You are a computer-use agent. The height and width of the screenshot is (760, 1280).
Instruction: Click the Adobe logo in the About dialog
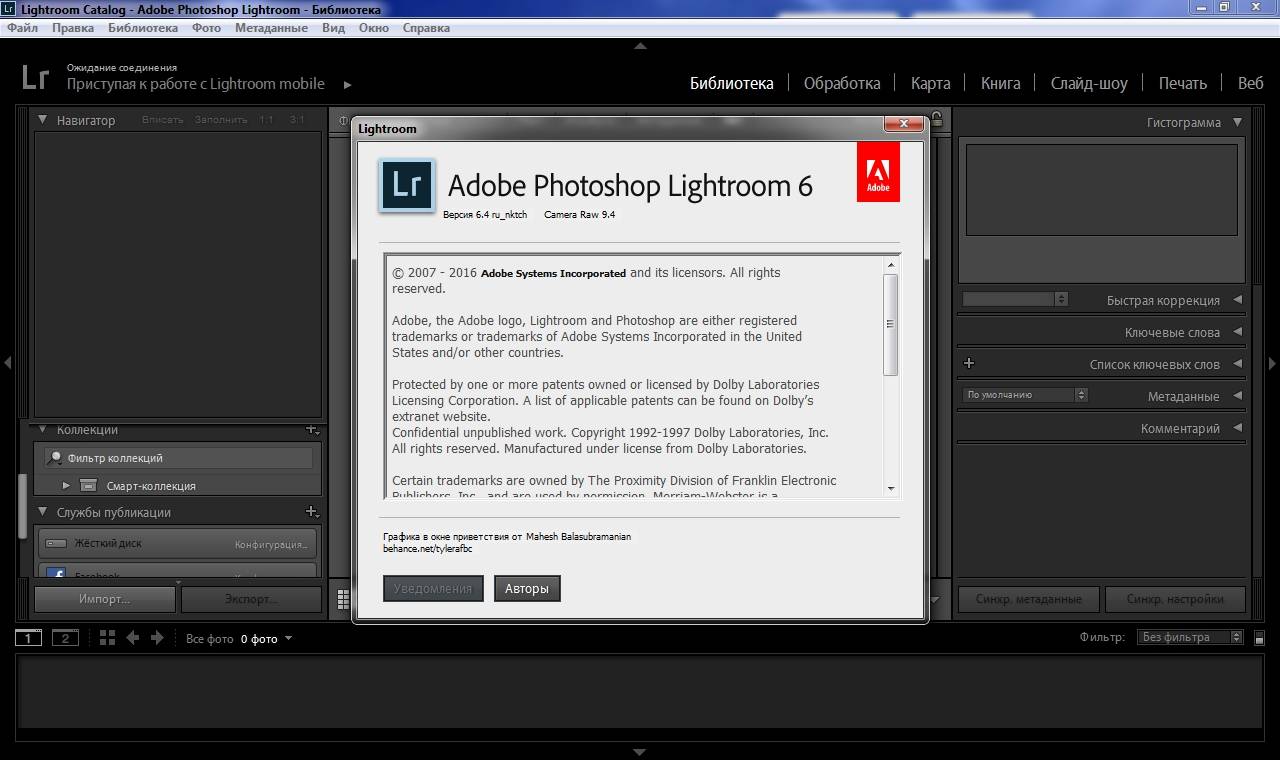coord(878,172)
